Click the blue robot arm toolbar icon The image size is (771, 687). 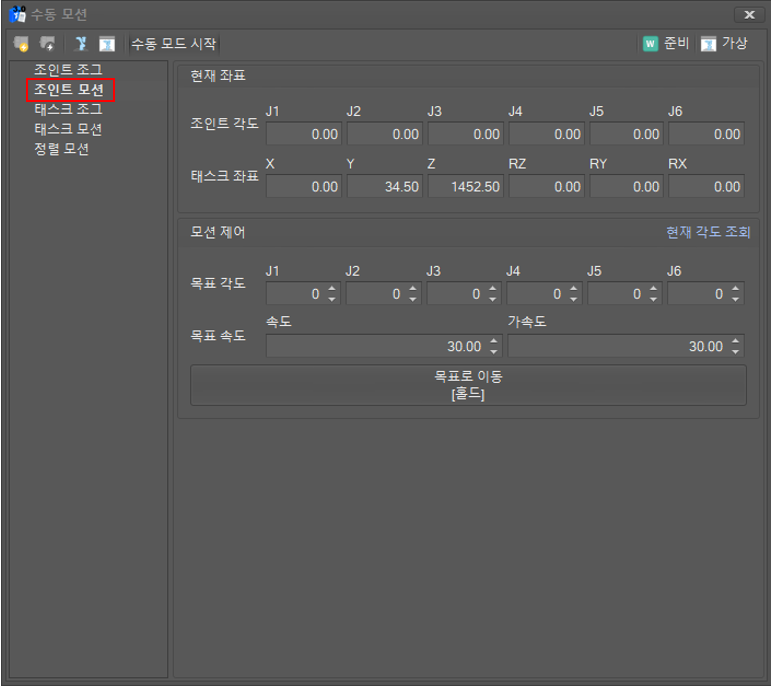(81, 44)
